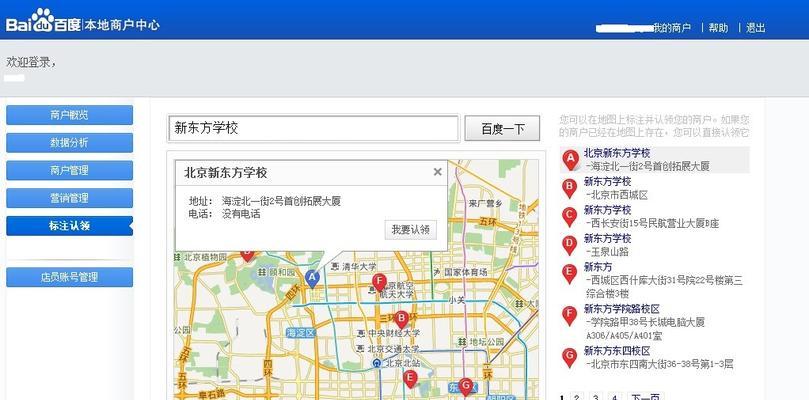
Task: Select the C pin icon in the results list
Action: [x=569, y=216]
